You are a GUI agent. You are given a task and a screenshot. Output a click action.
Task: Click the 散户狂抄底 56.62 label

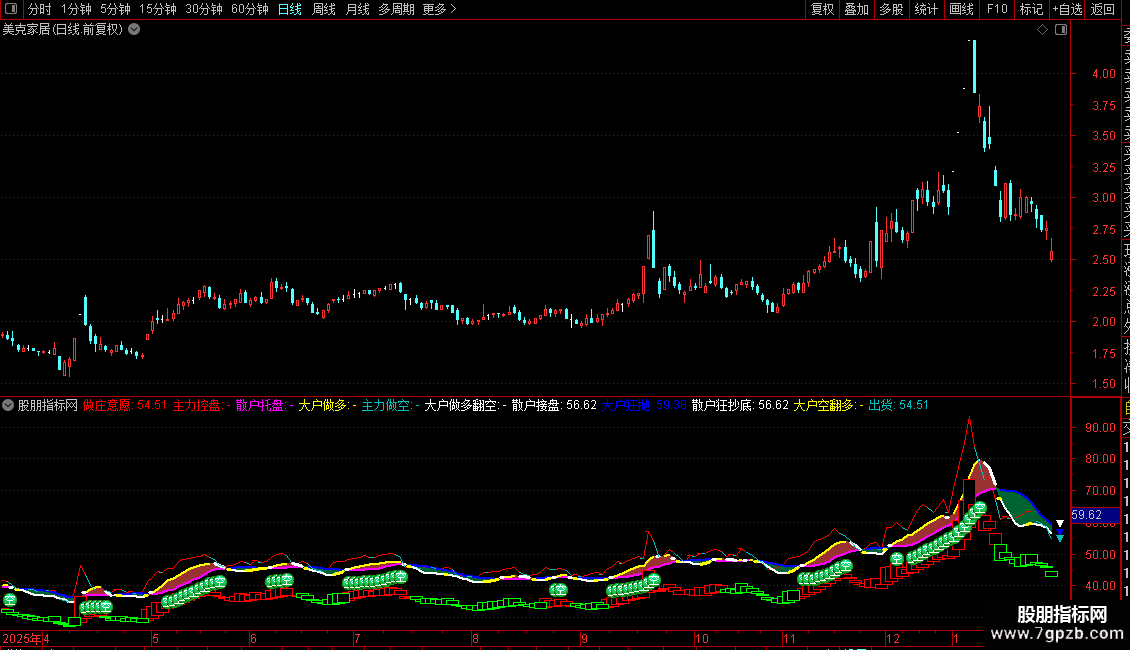pyautogui.click(x=740, y=405)
